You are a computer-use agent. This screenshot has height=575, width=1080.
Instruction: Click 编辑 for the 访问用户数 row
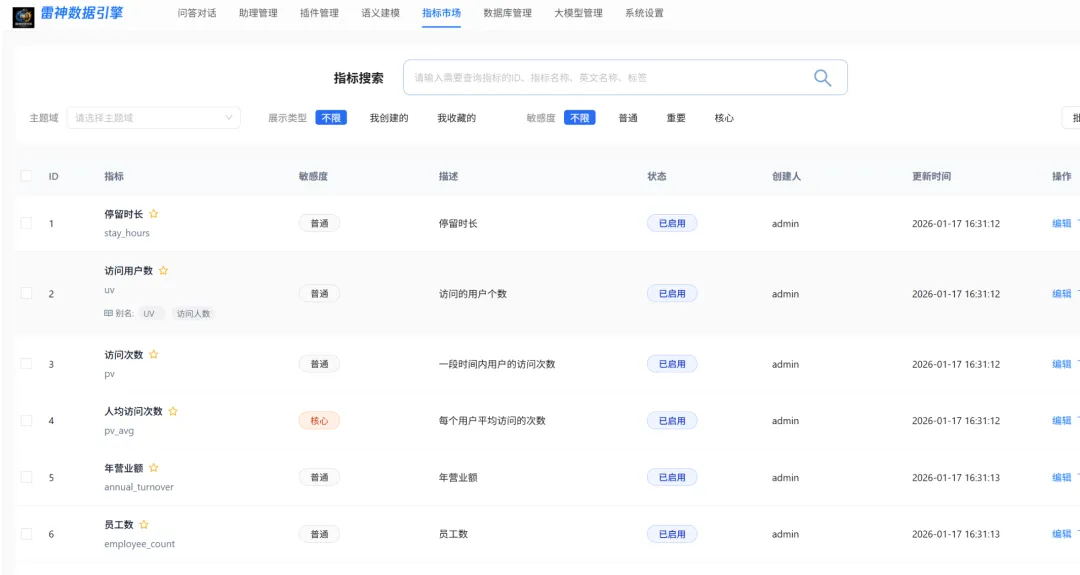click(x=1061, y=293)
